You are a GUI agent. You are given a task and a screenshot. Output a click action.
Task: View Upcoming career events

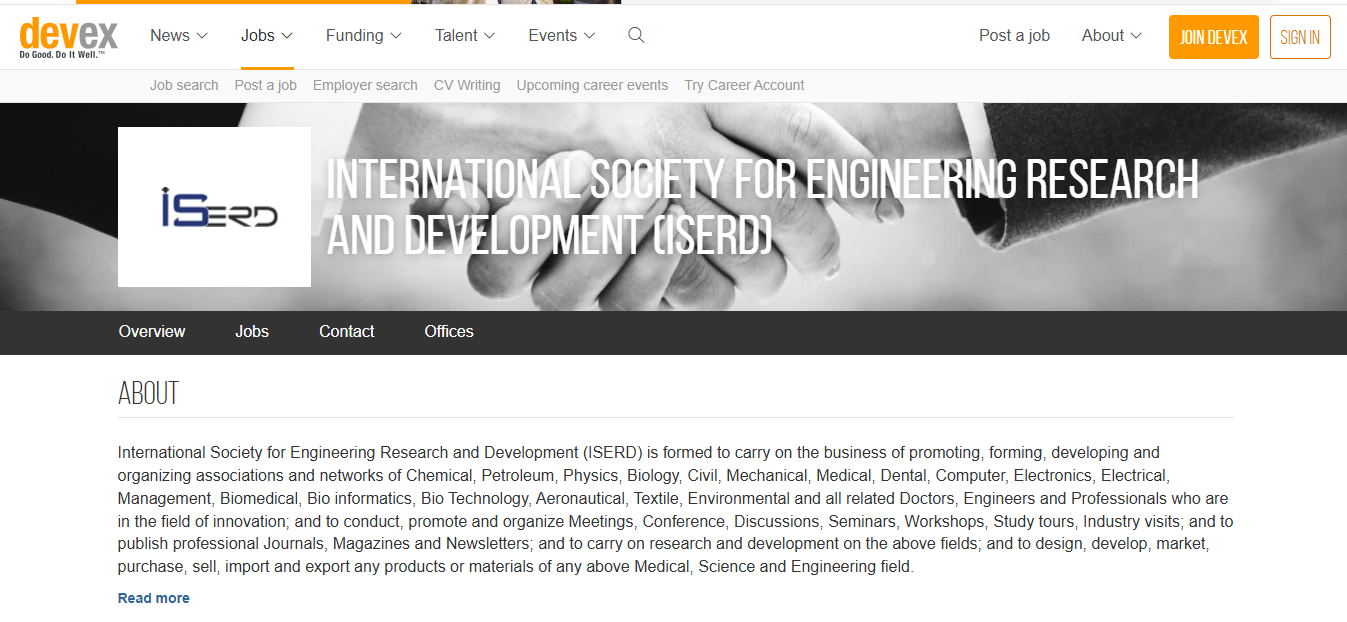point(592,85)
